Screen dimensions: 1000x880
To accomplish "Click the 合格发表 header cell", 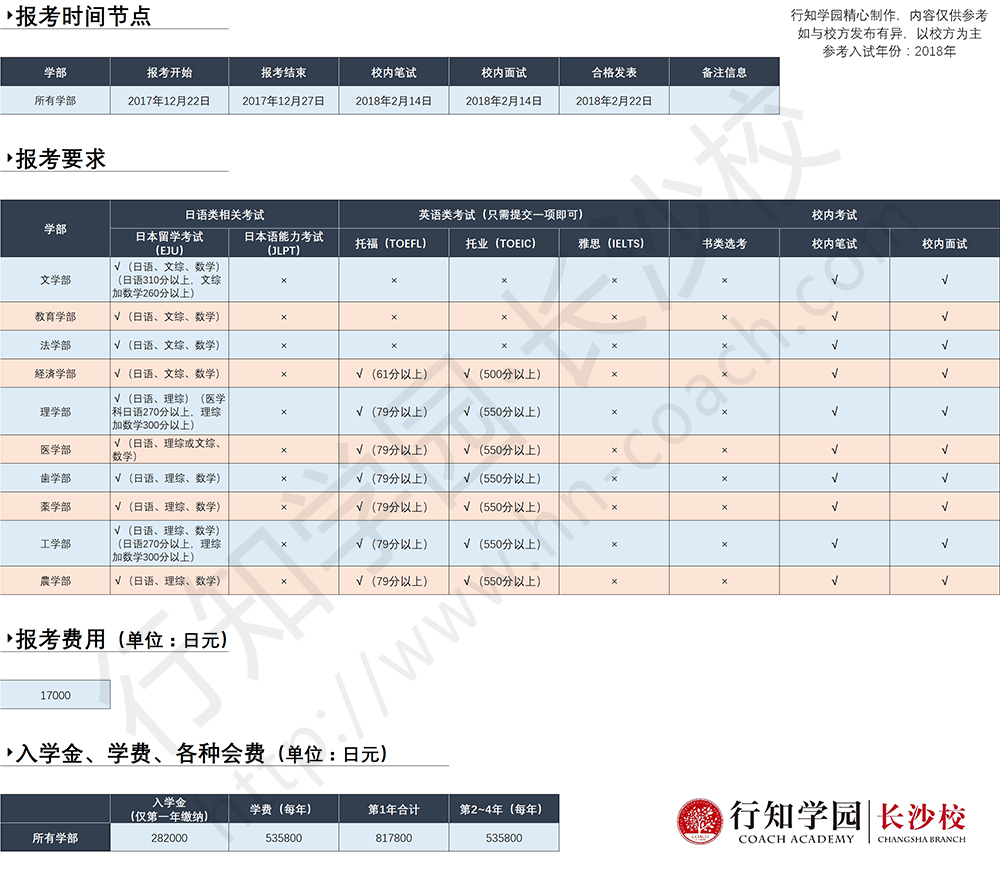I will (614, 73).
